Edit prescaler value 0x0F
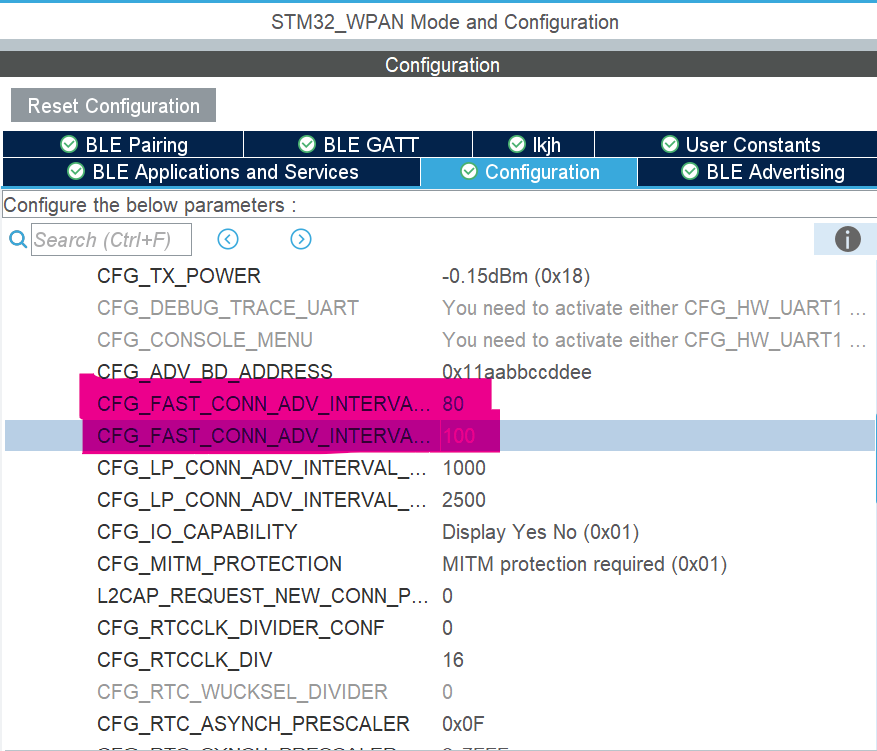877x751 pixels. [463, 724]
